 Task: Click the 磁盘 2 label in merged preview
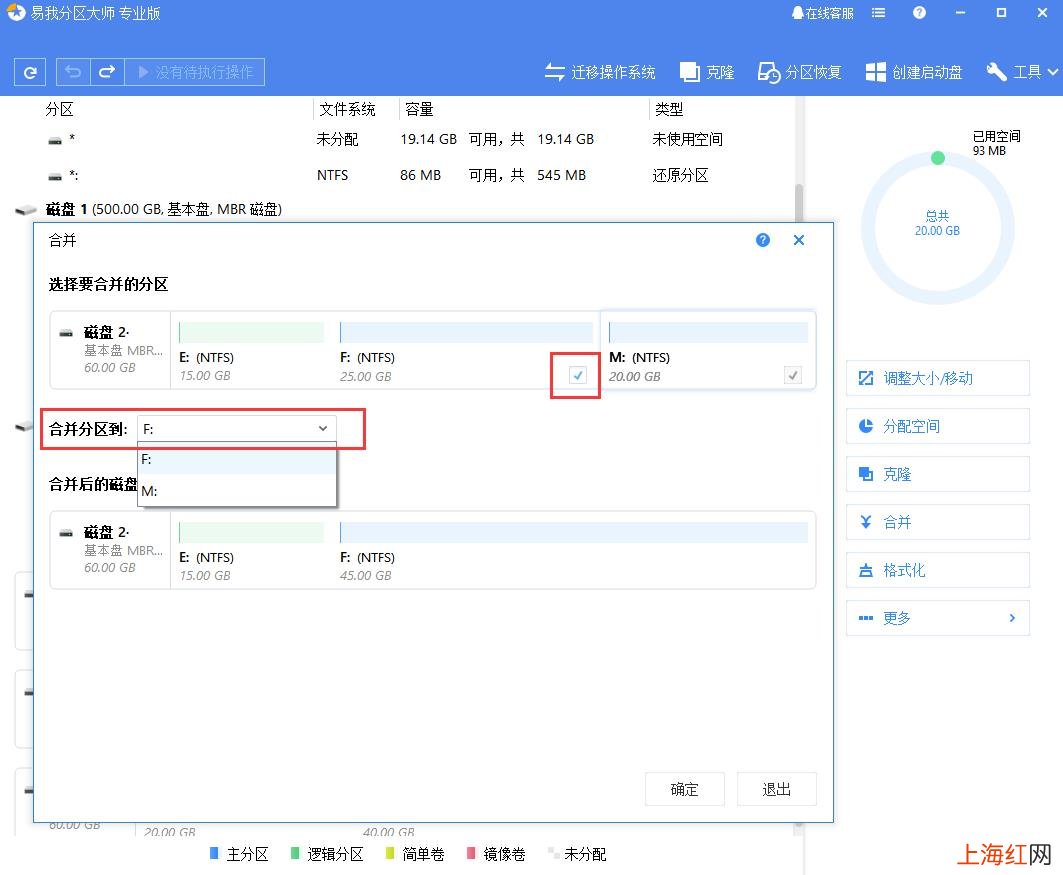point(106,532)
